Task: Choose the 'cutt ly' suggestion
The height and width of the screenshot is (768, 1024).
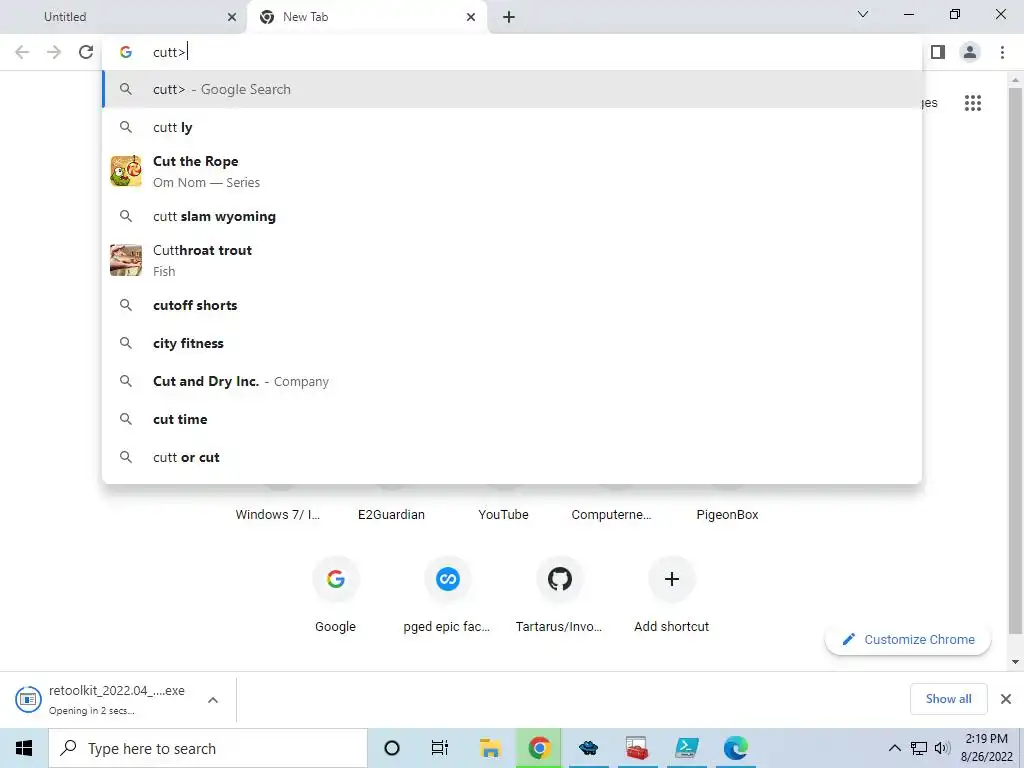Action: (x=512, y=127)
